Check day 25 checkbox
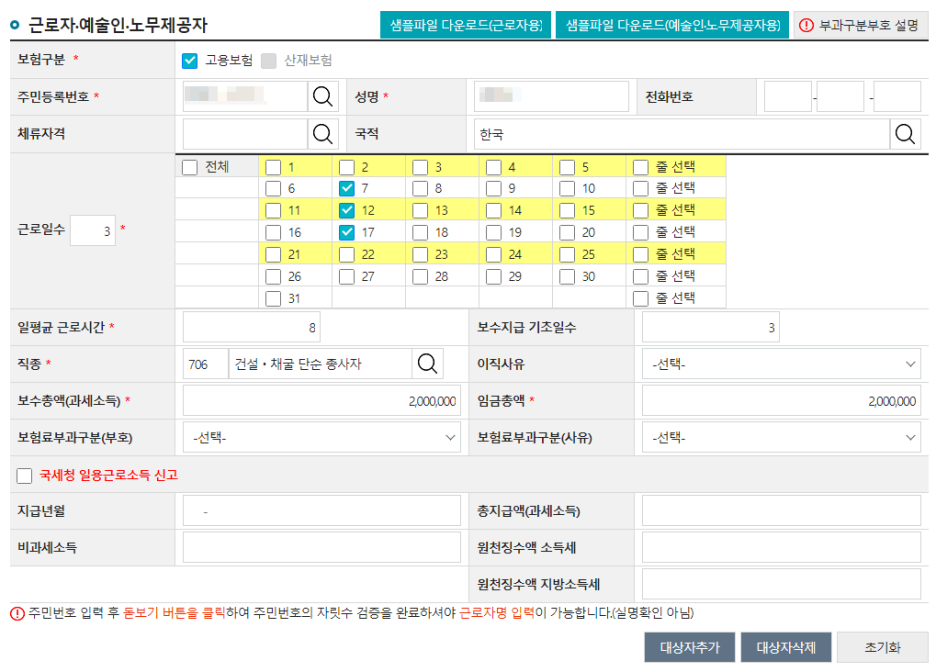 [567, 255]
